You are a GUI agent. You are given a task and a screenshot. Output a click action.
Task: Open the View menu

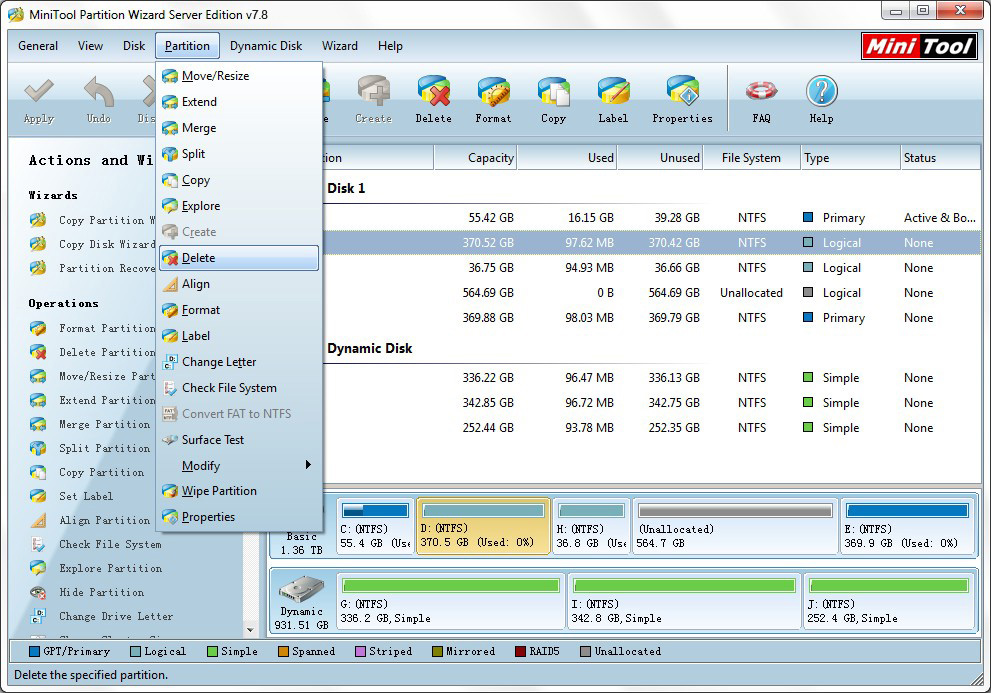coord(90,46)
